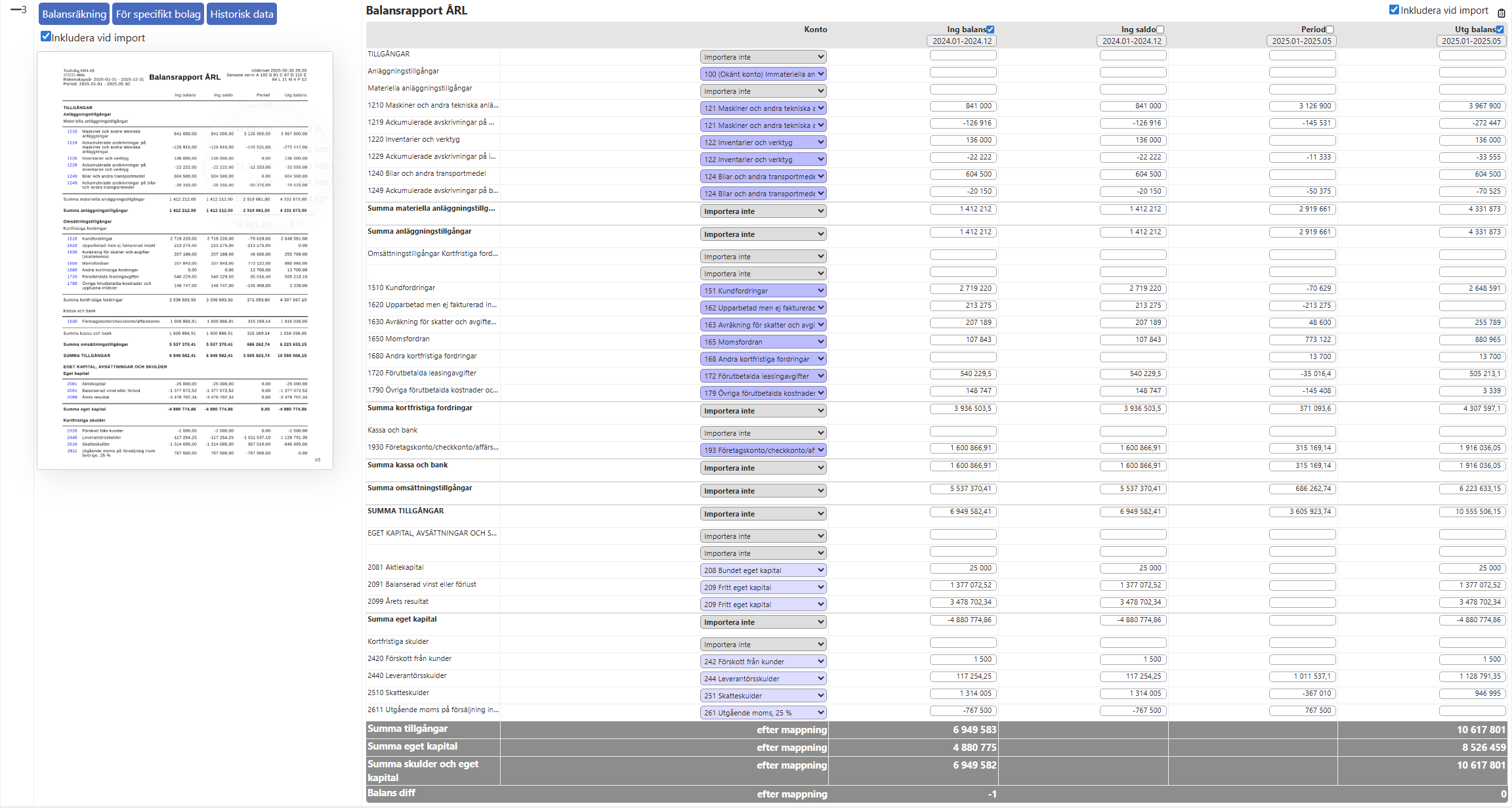This screenshot has height=808, width=1512.
Task: Uncheck the Utg balans column checkbox
Action: [x=1500, y=30]
